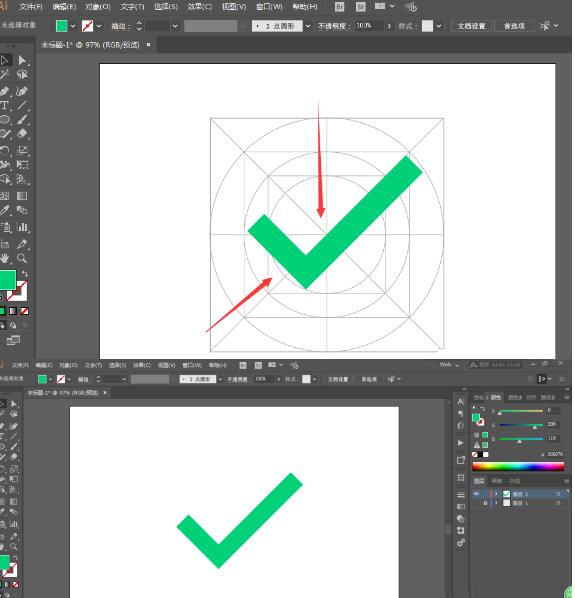
Task: Click large green fill swatch in upper toolbox
Action: [x=7, y=280]
